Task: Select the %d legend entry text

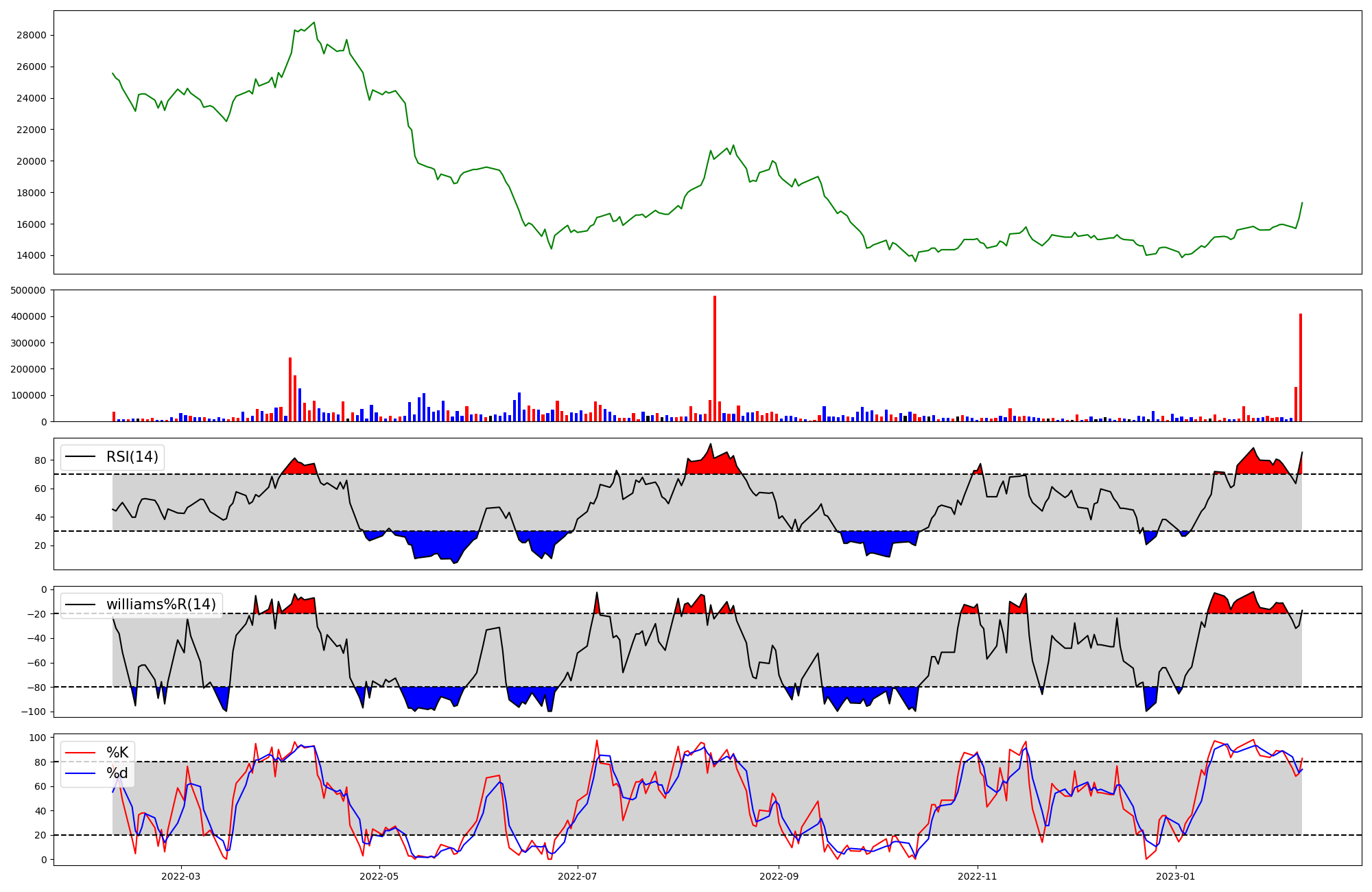Action: 117,774
